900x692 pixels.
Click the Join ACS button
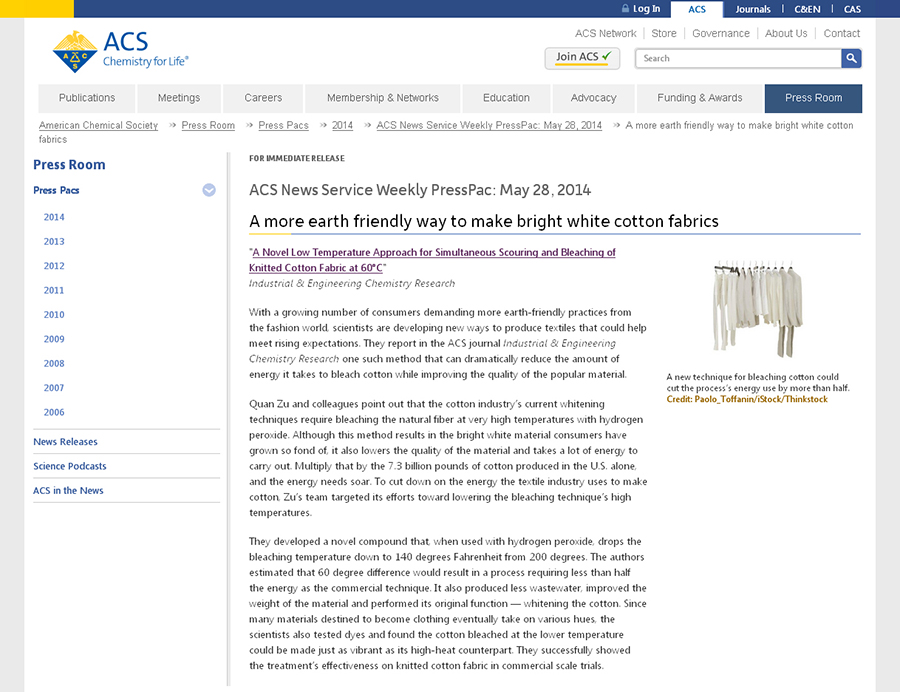[582, 58]
